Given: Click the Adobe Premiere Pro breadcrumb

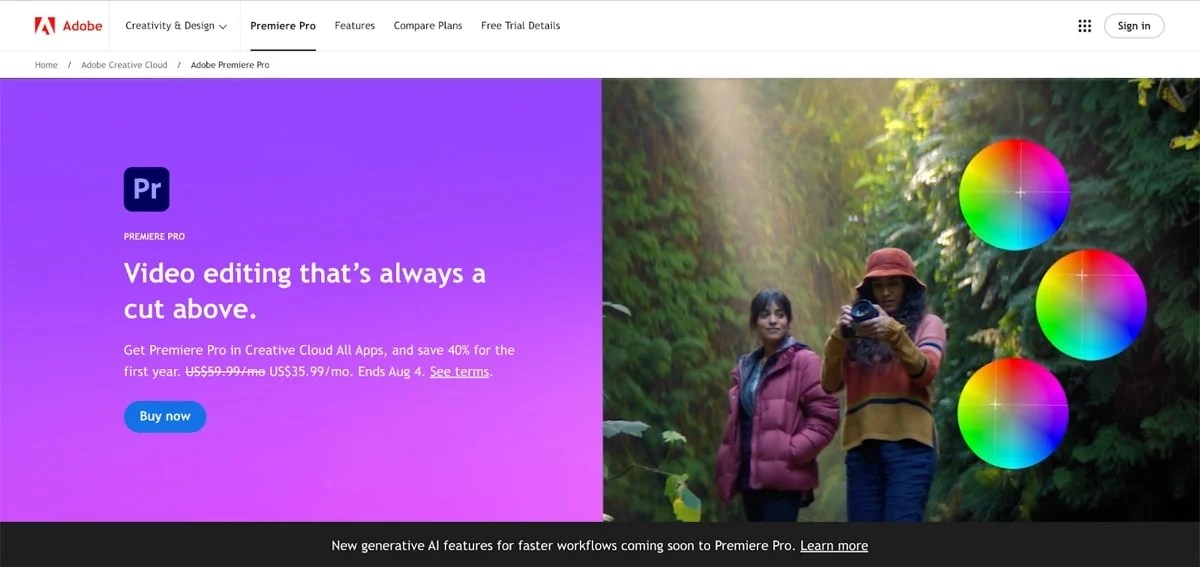Looking at the screenshot, I should (230, 65).
